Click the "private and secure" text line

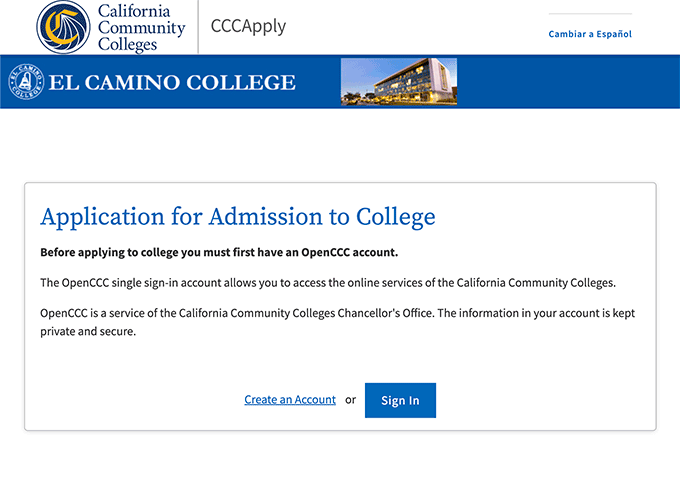point(88,332)
